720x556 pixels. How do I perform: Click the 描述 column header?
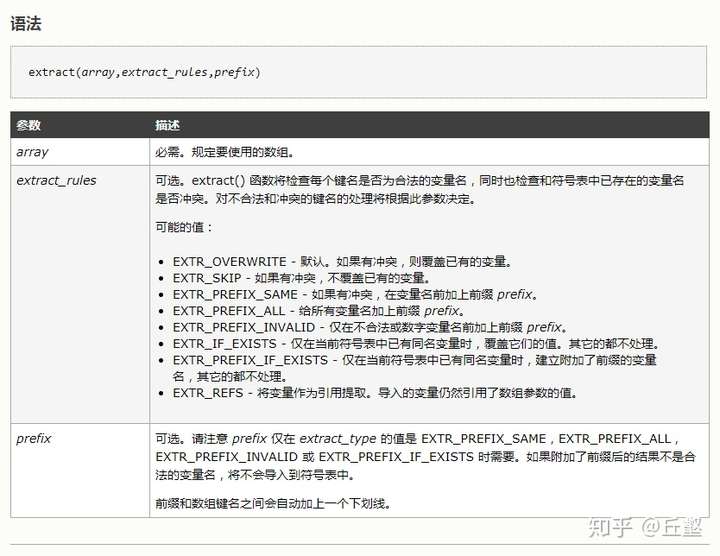(167, 125)
